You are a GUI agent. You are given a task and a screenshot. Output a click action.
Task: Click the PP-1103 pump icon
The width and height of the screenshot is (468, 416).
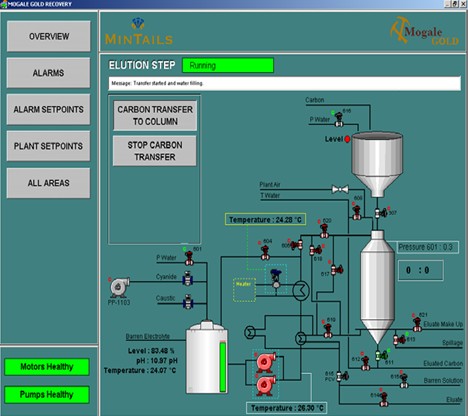[x=120, y=287]
